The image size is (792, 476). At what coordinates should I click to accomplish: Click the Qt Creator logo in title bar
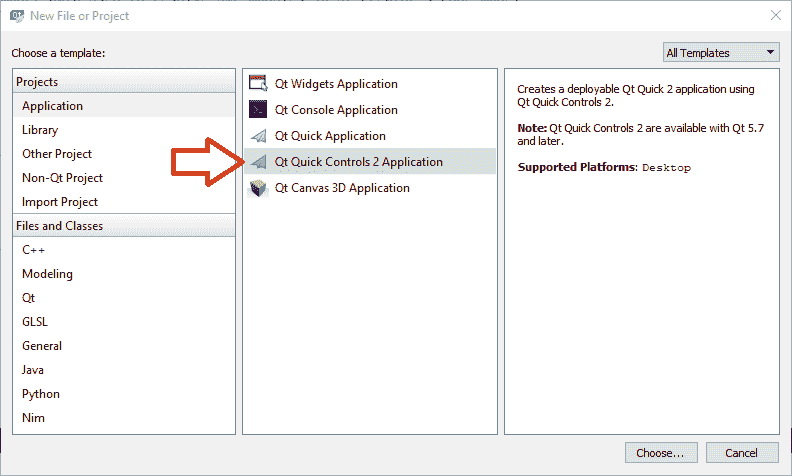coord(16,16)
